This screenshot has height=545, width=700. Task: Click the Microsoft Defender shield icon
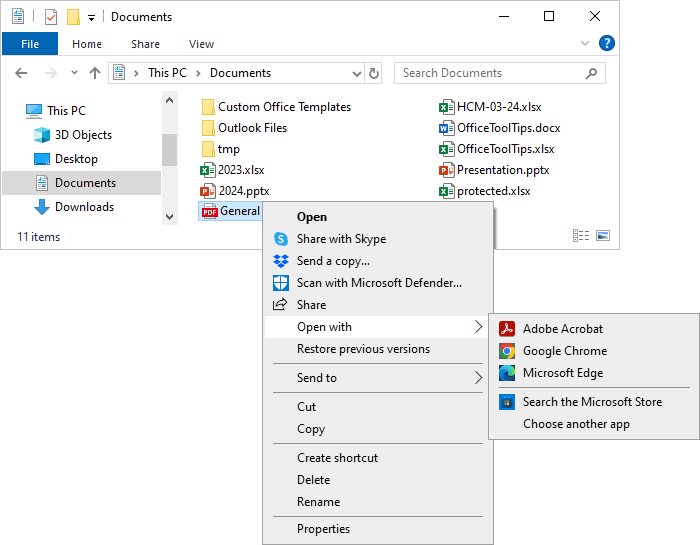coord(281,283)
